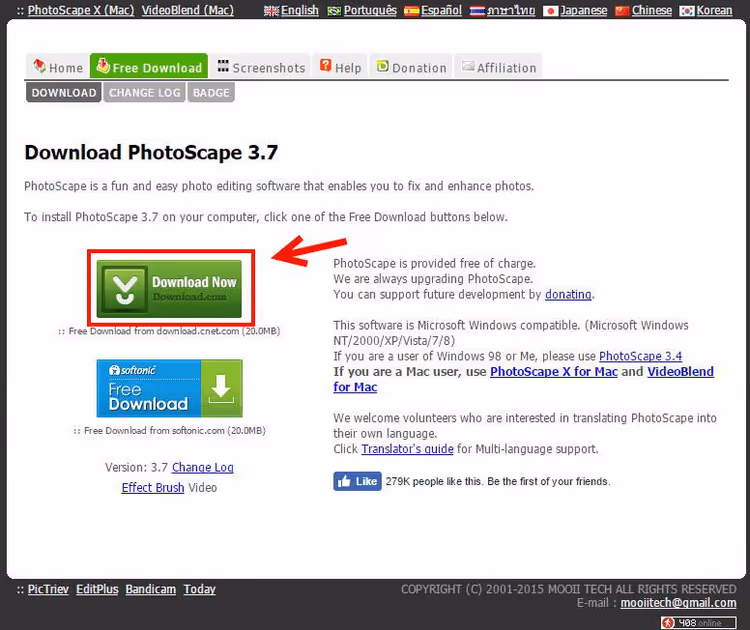Open the Bandicam footer link
750x630 pixels.
coord(151,589)
